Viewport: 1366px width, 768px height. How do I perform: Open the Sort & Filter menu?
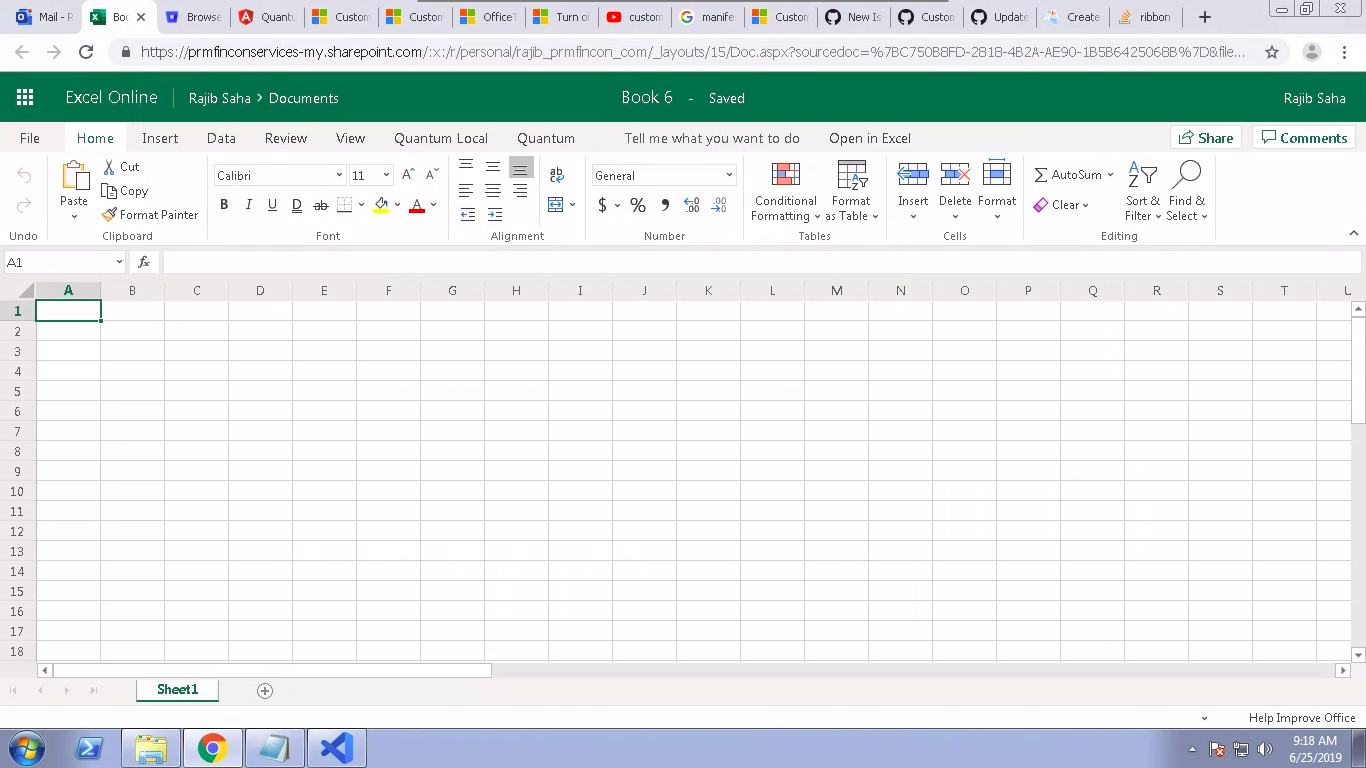point(1142,193)
